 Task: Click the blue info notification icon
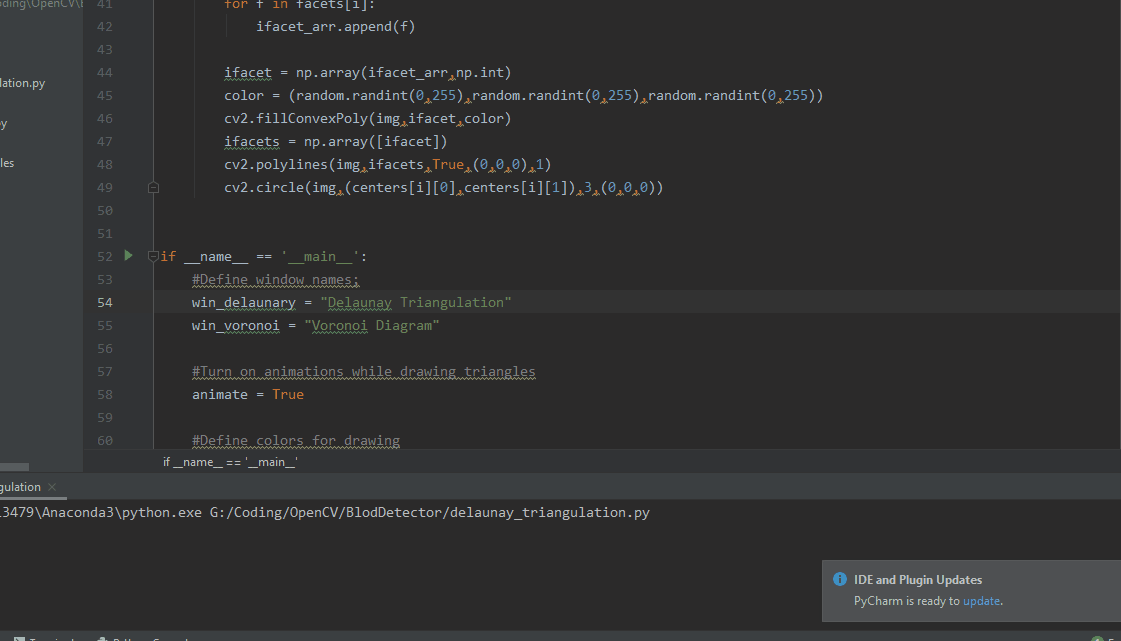(840, 580)
